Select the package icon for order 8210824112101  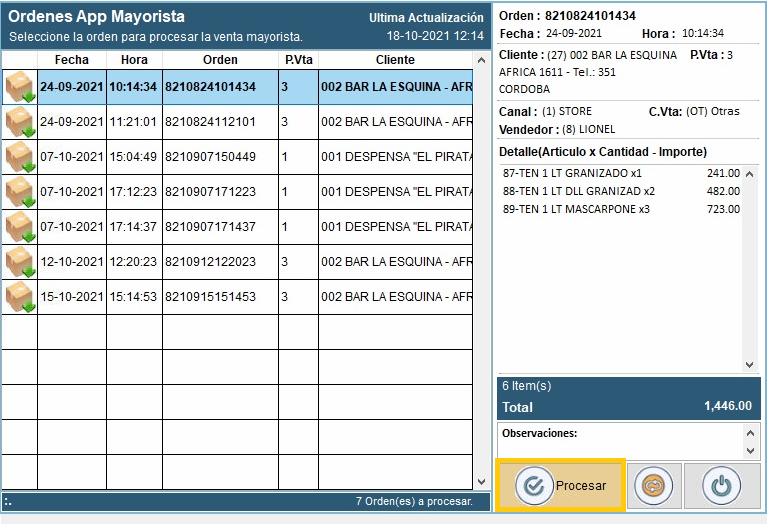pos(19,122)
